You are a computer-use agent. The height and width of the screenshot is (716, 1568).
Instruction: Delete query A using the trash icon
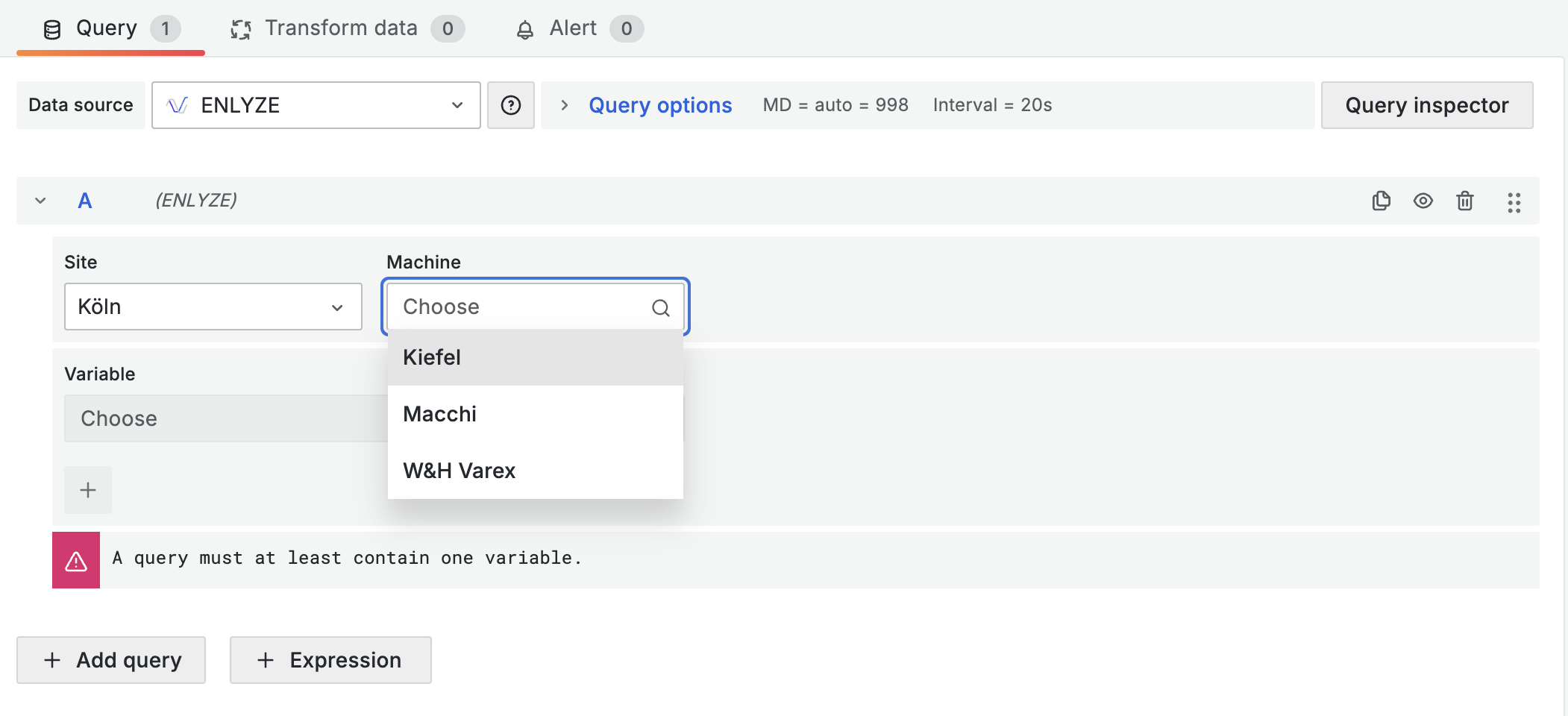point(1464,201)
